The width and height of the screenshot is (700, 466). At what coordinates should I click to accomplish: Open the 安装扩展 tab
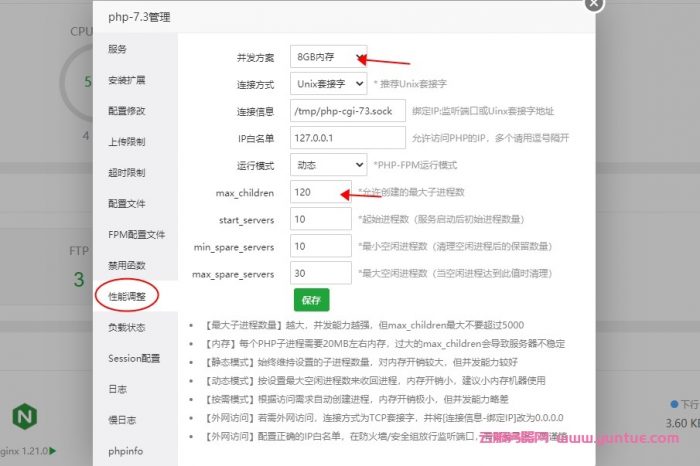pos(126,80)
